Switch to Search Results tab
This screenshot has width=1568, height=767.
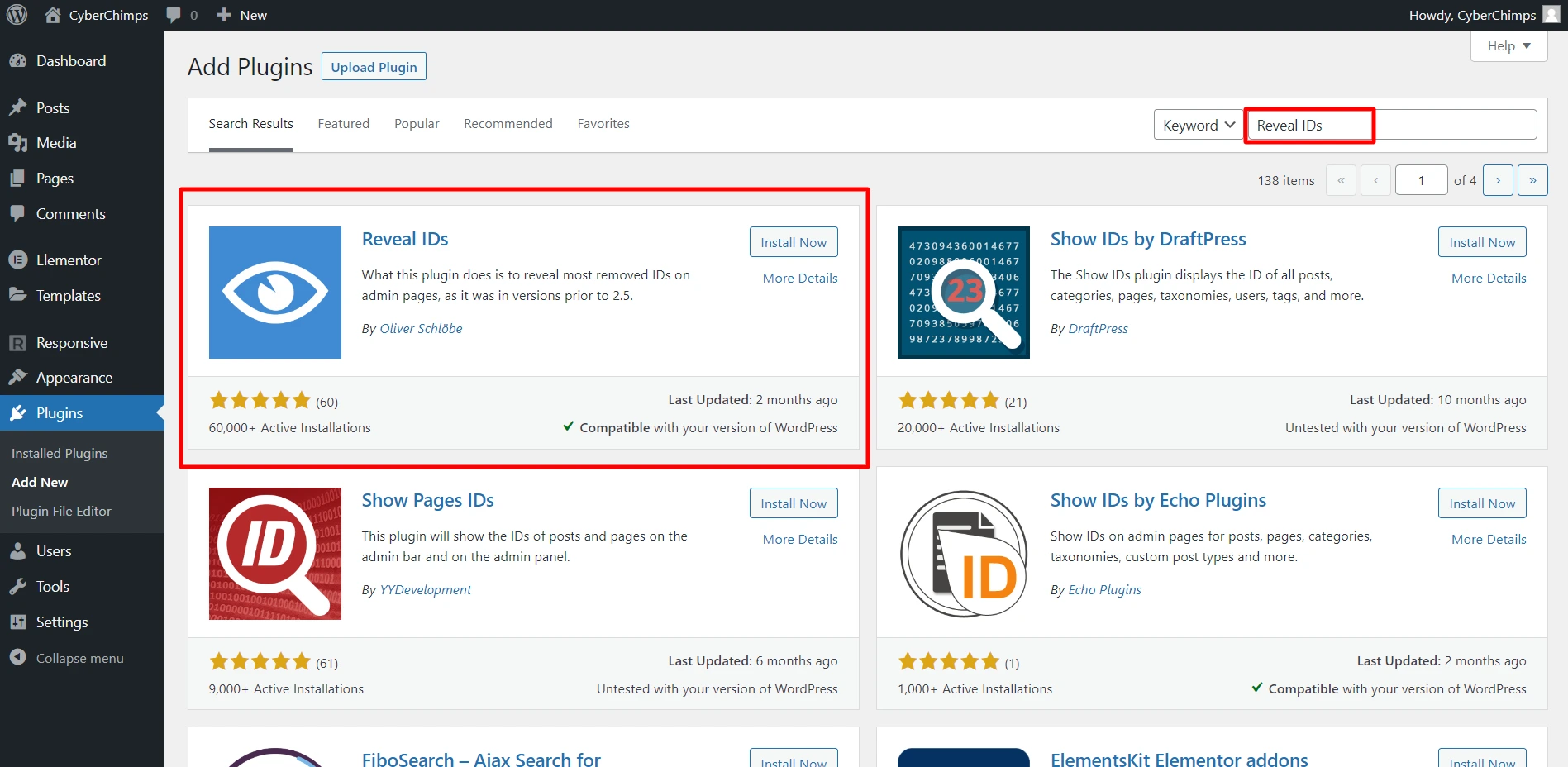click(250, 124)
